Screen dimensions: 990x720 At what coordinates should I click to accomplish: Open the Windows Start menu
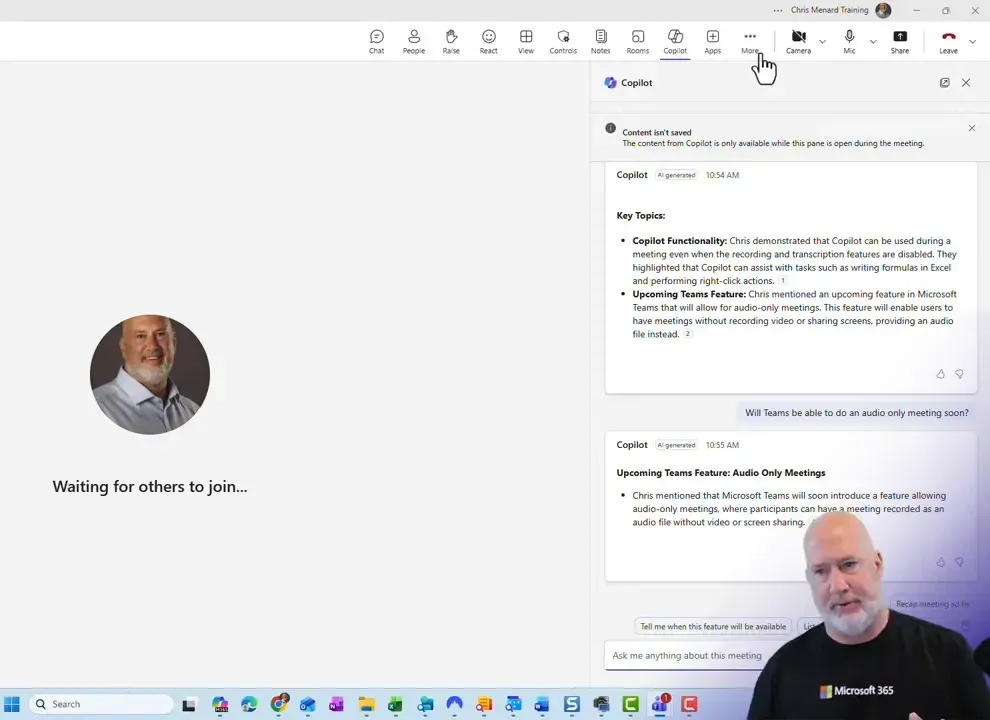(x=12, y=703)
